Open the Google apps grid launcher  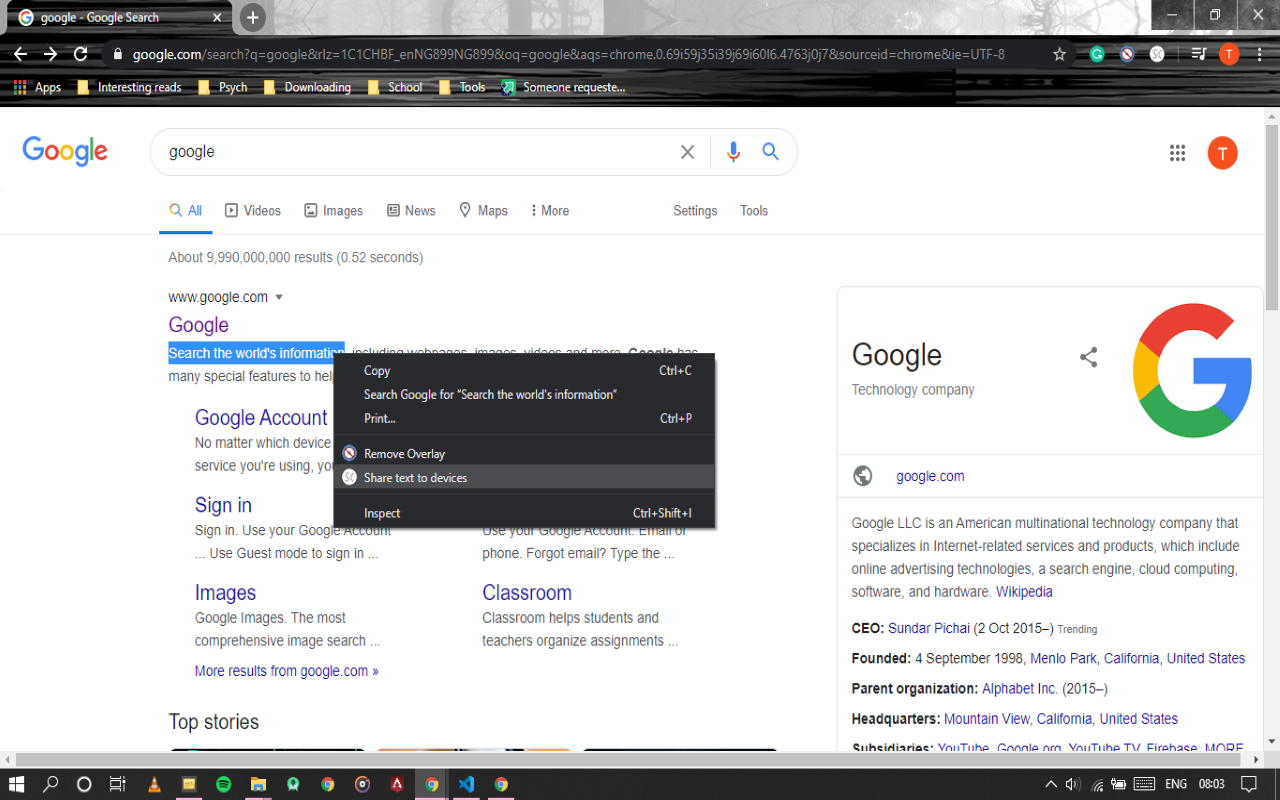1177,152
